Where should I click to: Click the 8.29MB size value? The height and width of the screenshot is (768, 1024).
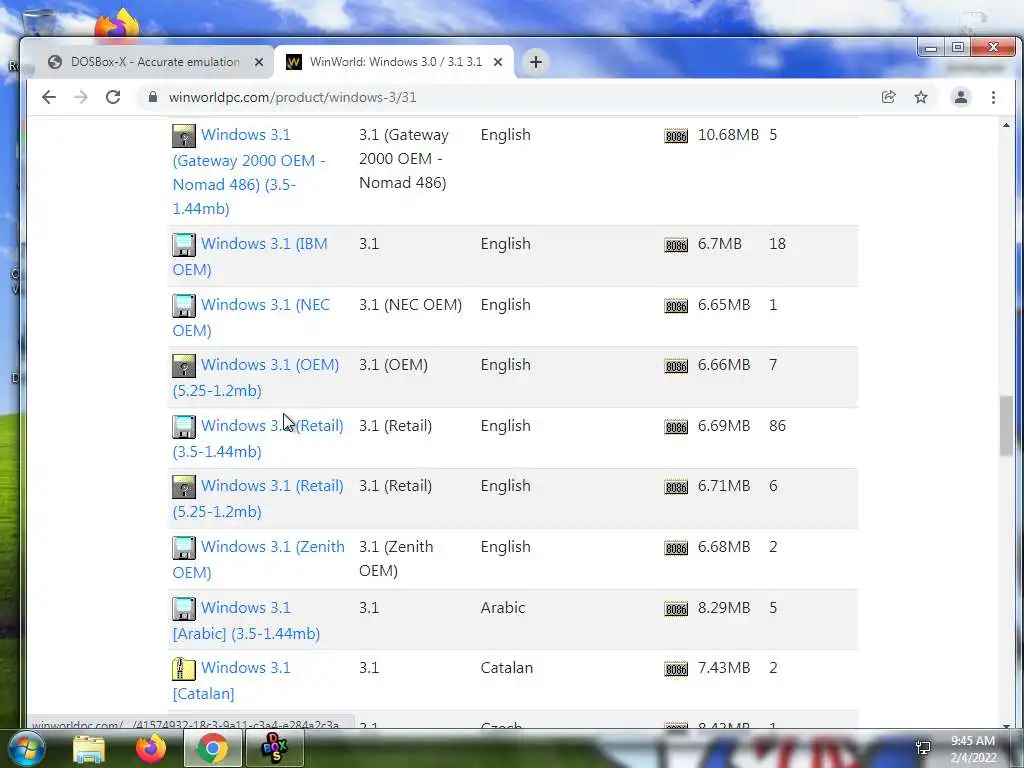pos(724,607)
